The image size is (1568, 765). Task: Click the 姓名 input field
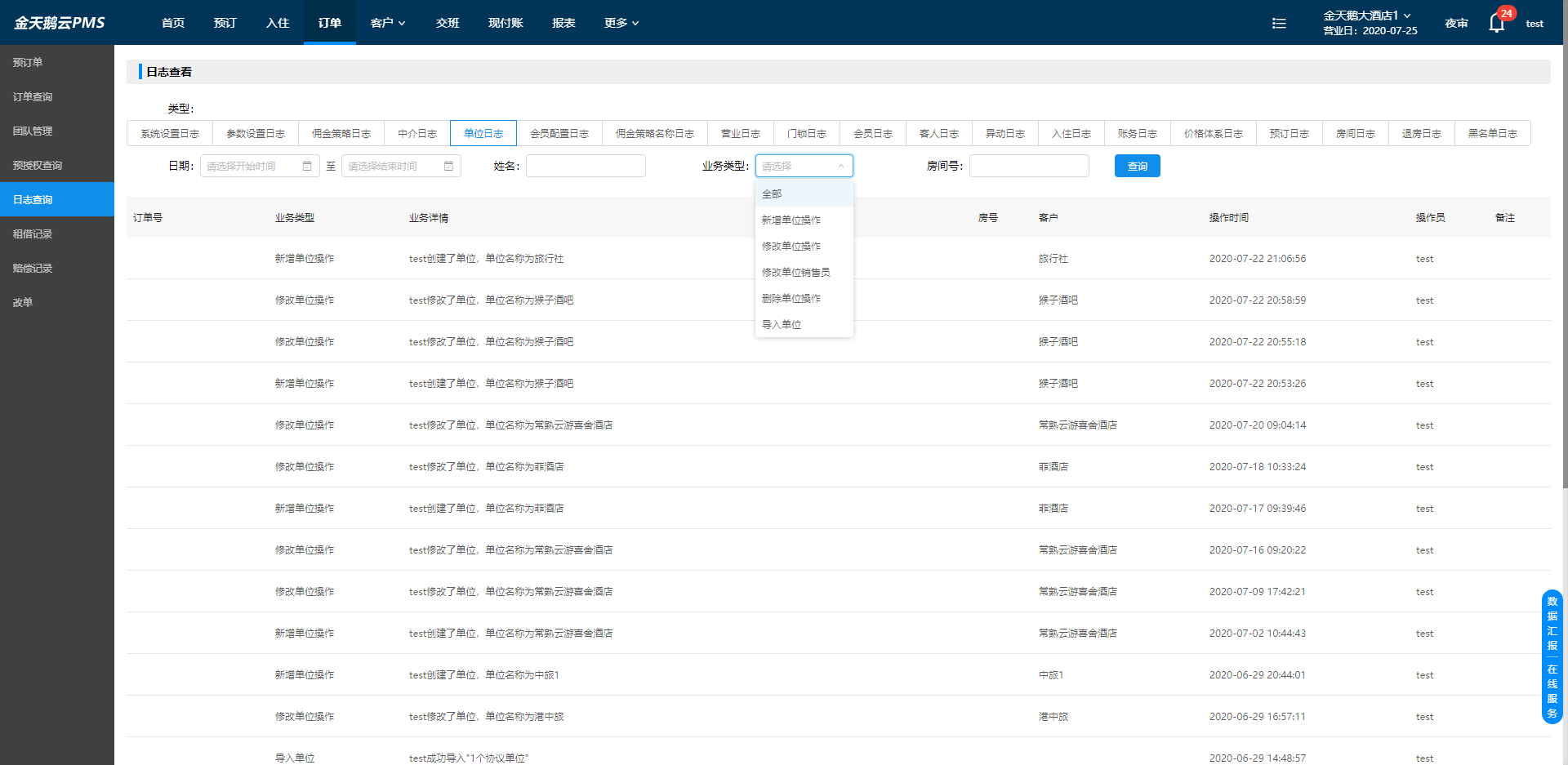[x=586, y=166]
